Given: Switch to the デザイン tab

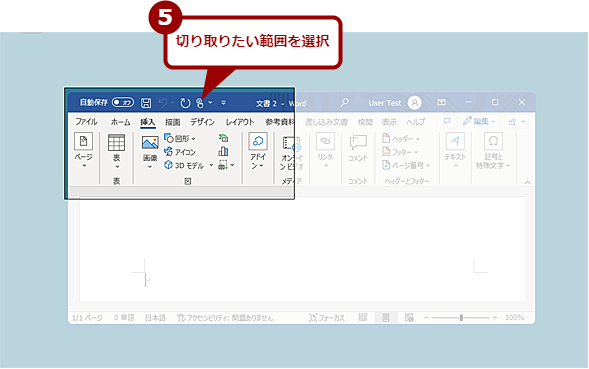Looking at the screenshot, I should tap(202, 121).
